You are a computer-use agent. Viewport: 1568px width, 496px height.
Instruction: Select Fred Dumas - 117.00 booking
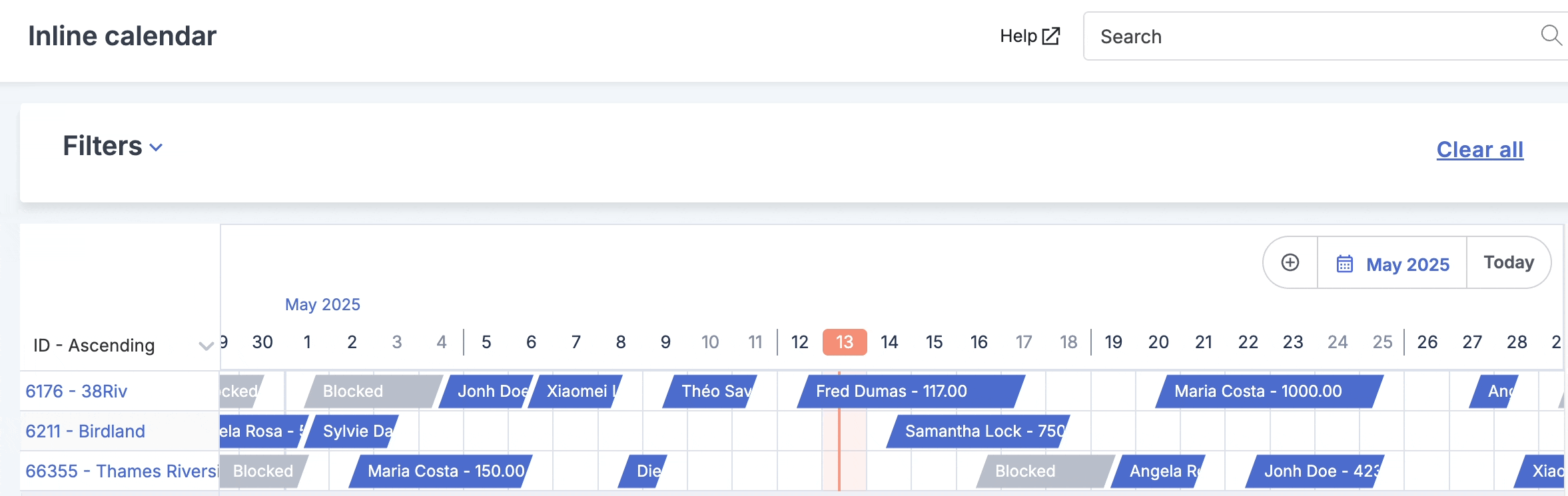911,391
